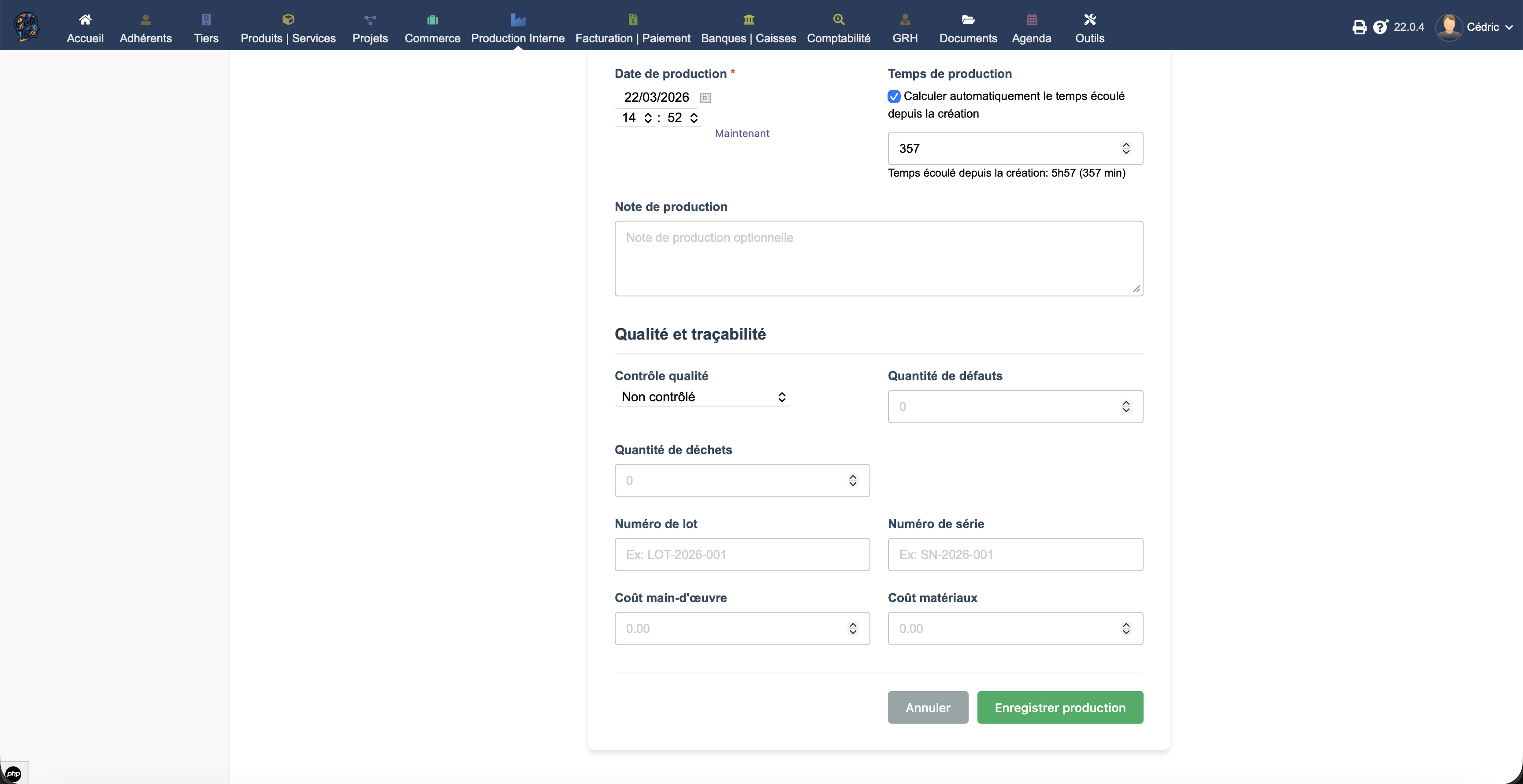1523x784 pixels.
Task: Open the help icon next to version number
Action: point(1380,27)
